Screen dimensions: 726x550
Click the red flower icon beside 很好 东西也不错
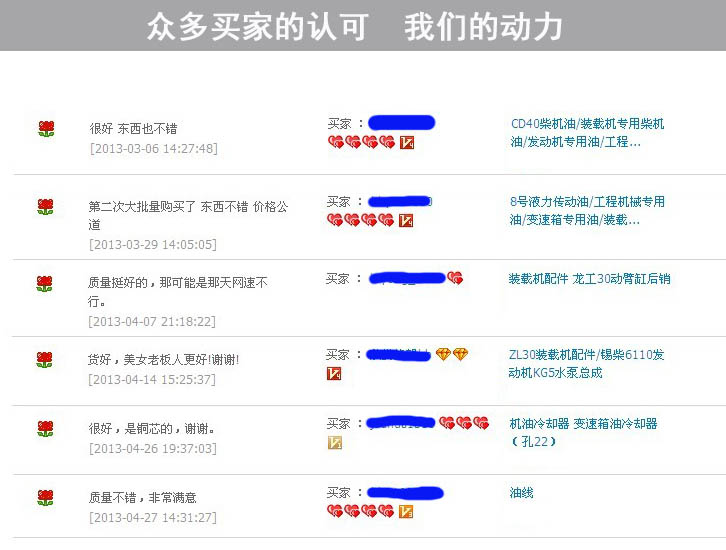click(46, 129)
